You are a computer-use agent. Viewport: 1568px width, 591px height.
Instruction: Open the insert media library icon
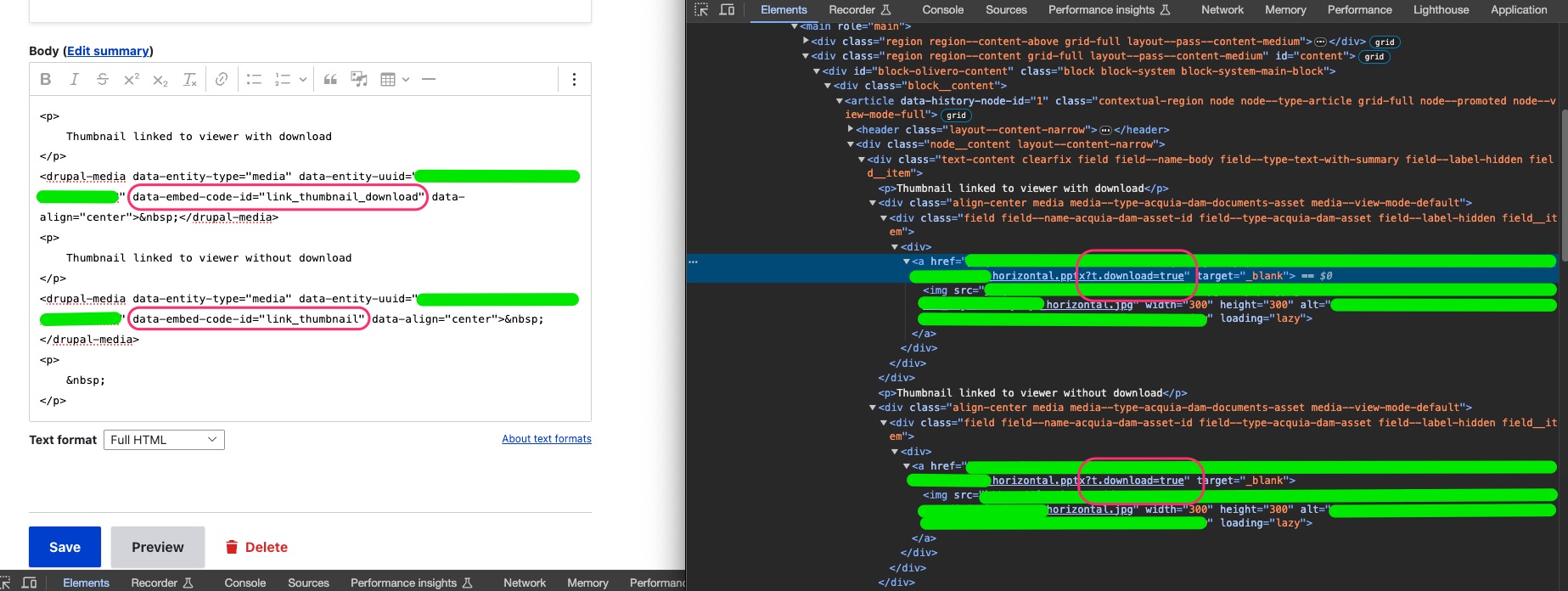[x=359, y=79]
